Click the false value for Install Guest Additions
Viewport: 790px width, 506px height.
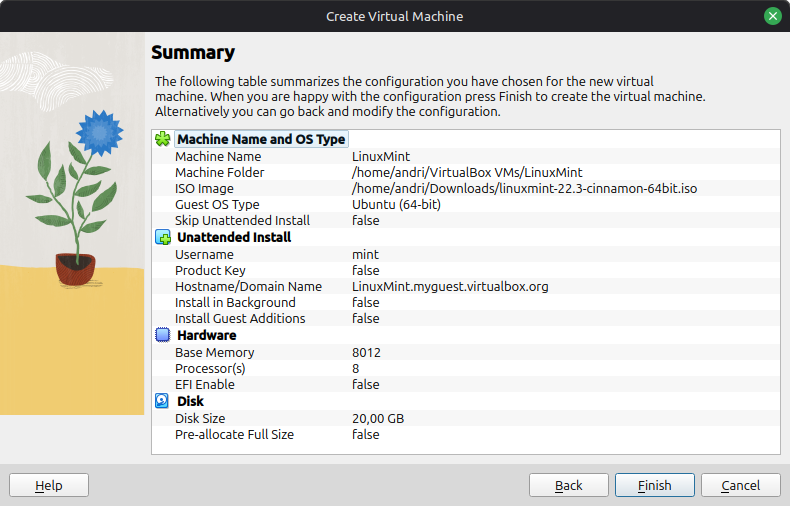[366, 319]
